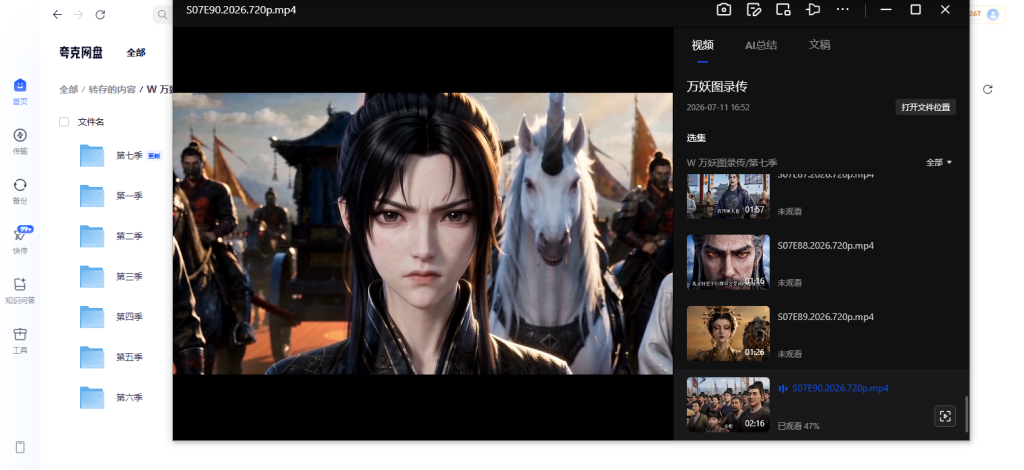Open the 第六季 folder icon
1024x470 pixels.
pyautogui.click(x=92, y=398)
